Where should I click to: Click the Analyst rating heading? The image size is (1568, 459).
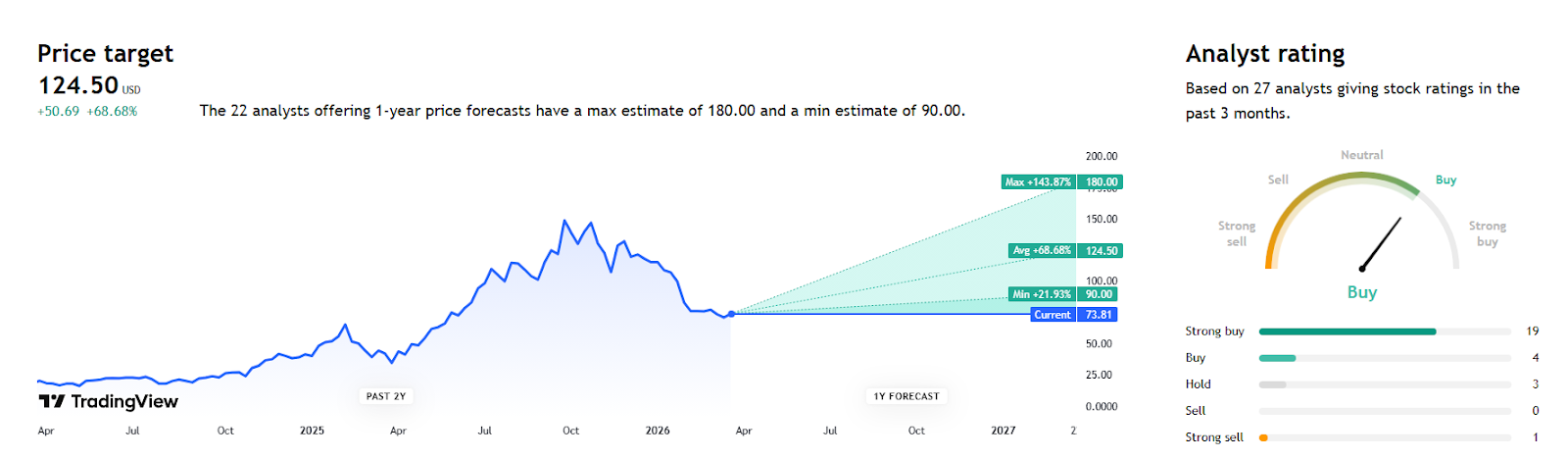pos(1264,53)
